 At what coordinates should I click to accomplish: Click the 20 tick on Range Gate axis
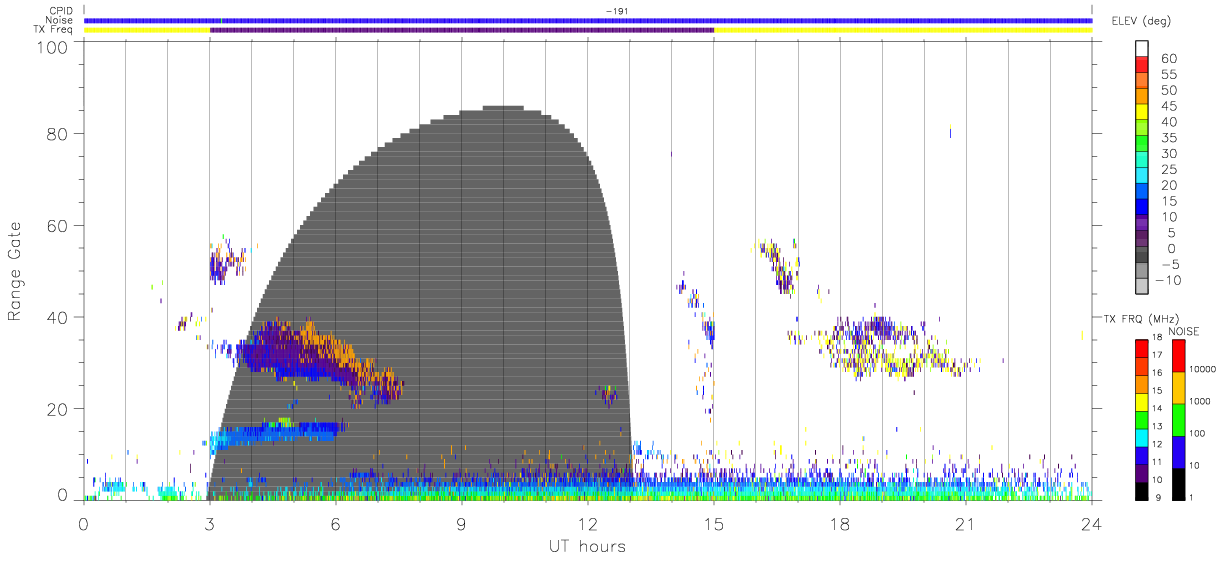click(x=57, y=409)
